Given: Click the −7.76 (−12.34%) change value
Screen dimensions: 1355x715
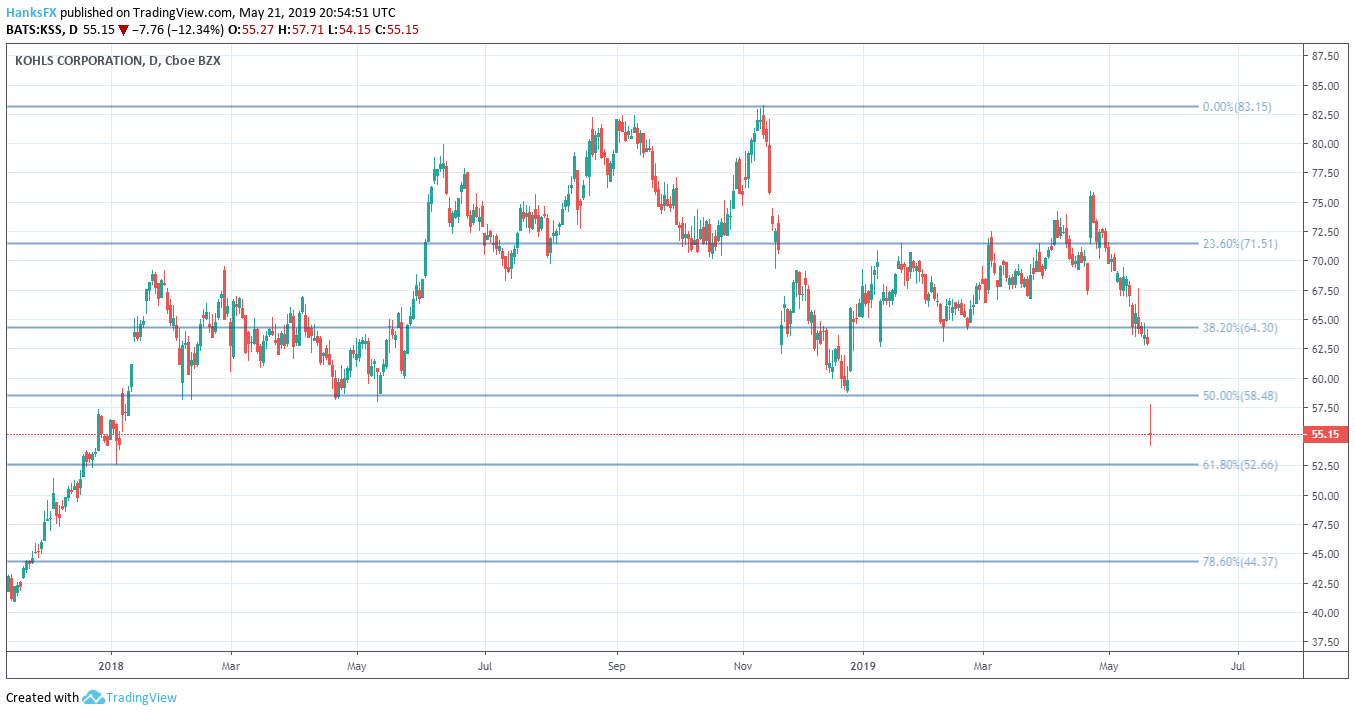Looking at the screenshot, I should tap(179, 30).
